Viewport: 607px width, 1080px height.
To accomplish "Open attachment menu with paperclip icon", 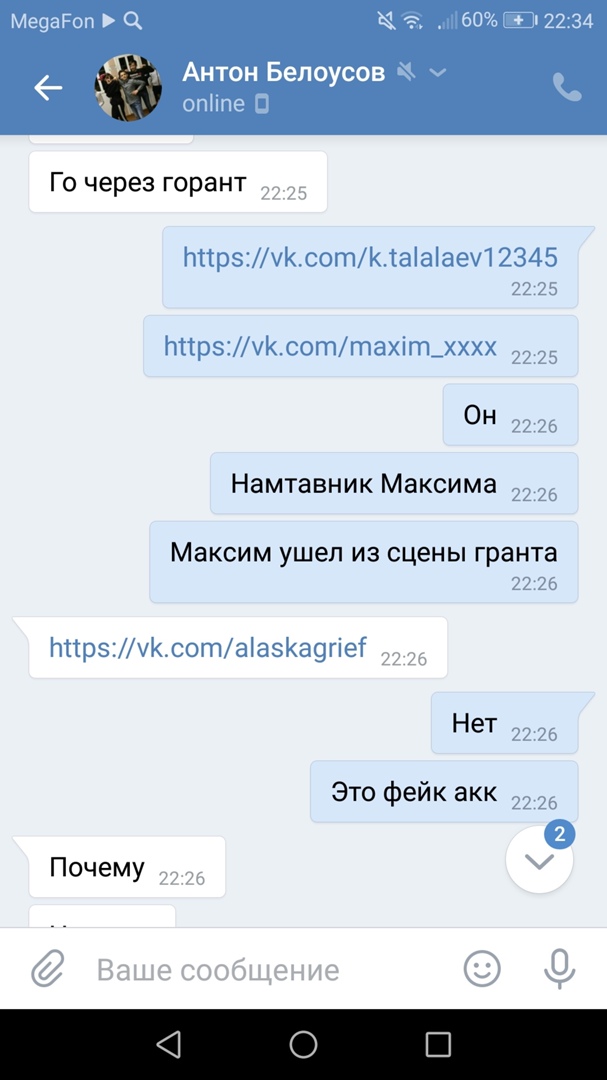I will click(x=48, y=969).
